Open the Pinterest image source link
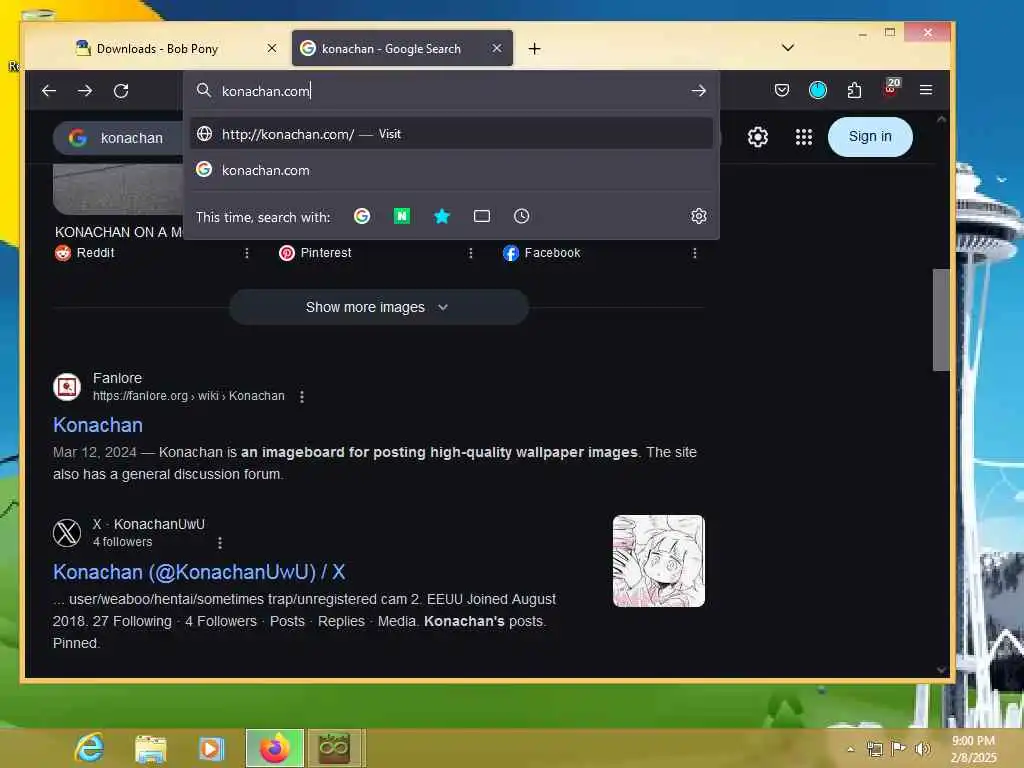 pos(315,253)
